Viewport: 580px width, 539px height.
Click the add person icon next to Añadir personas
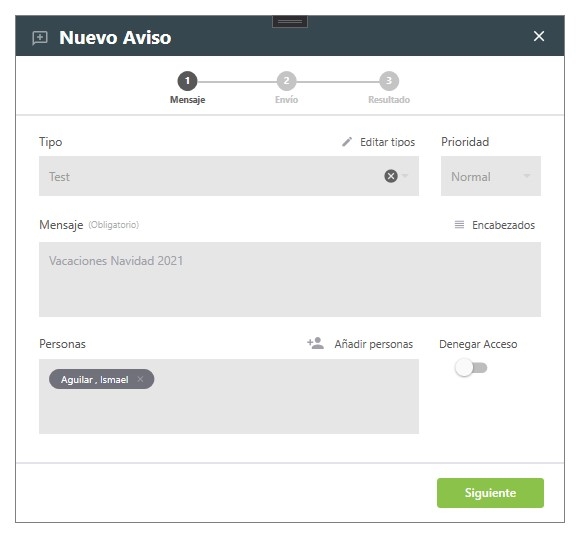316,344
